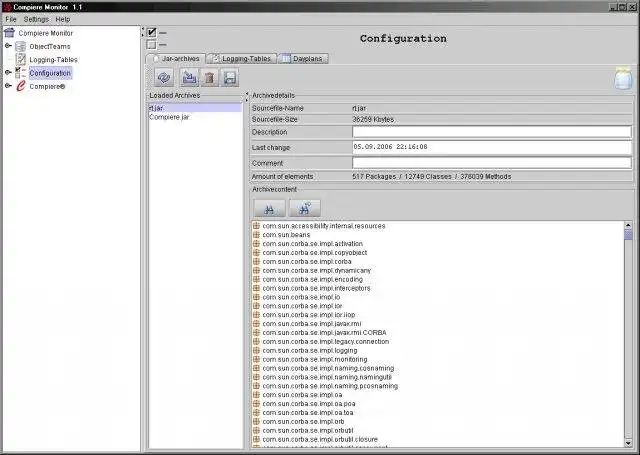
Task: Click package icon beside com.sun.beans
Action: pos(256,235)
